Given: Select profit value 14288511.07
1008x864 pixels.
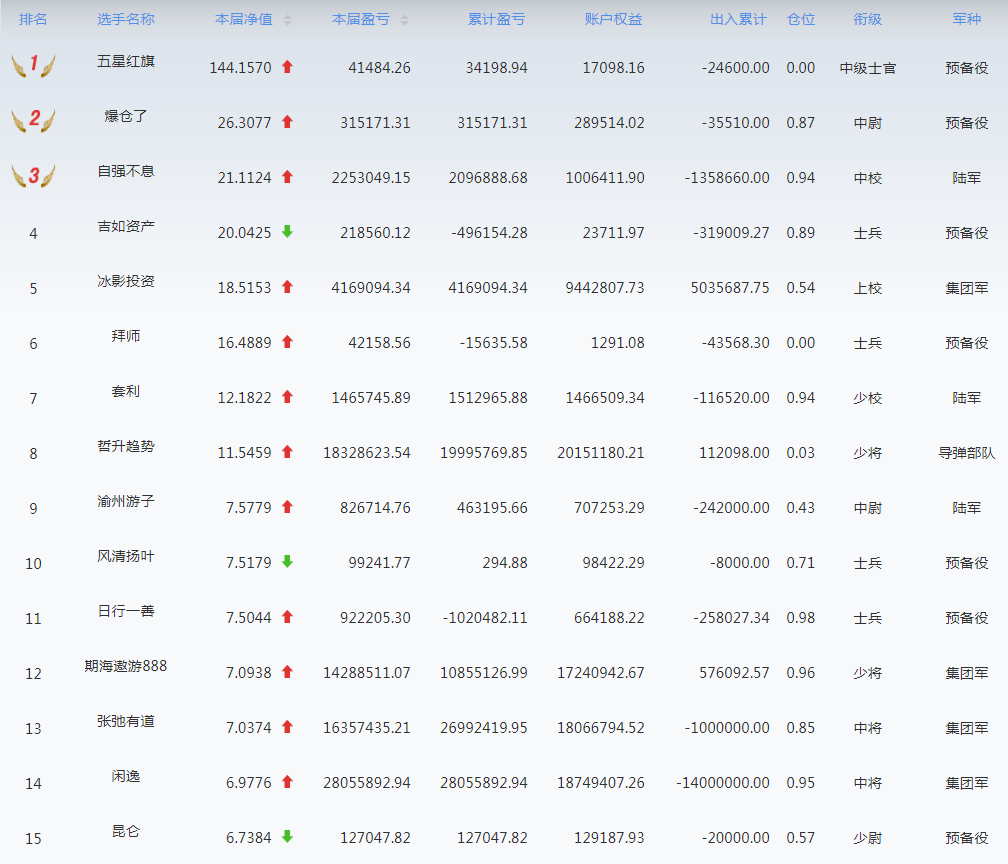Looking at the screenshot, I should [x=366, y=672].
